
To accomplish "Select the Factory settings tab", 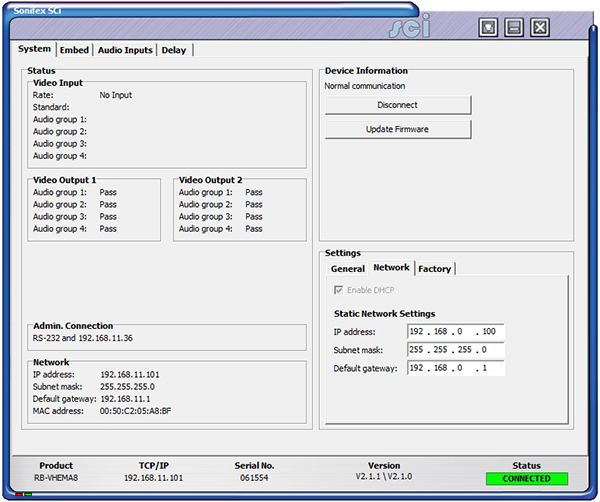I will coord(435,269).
